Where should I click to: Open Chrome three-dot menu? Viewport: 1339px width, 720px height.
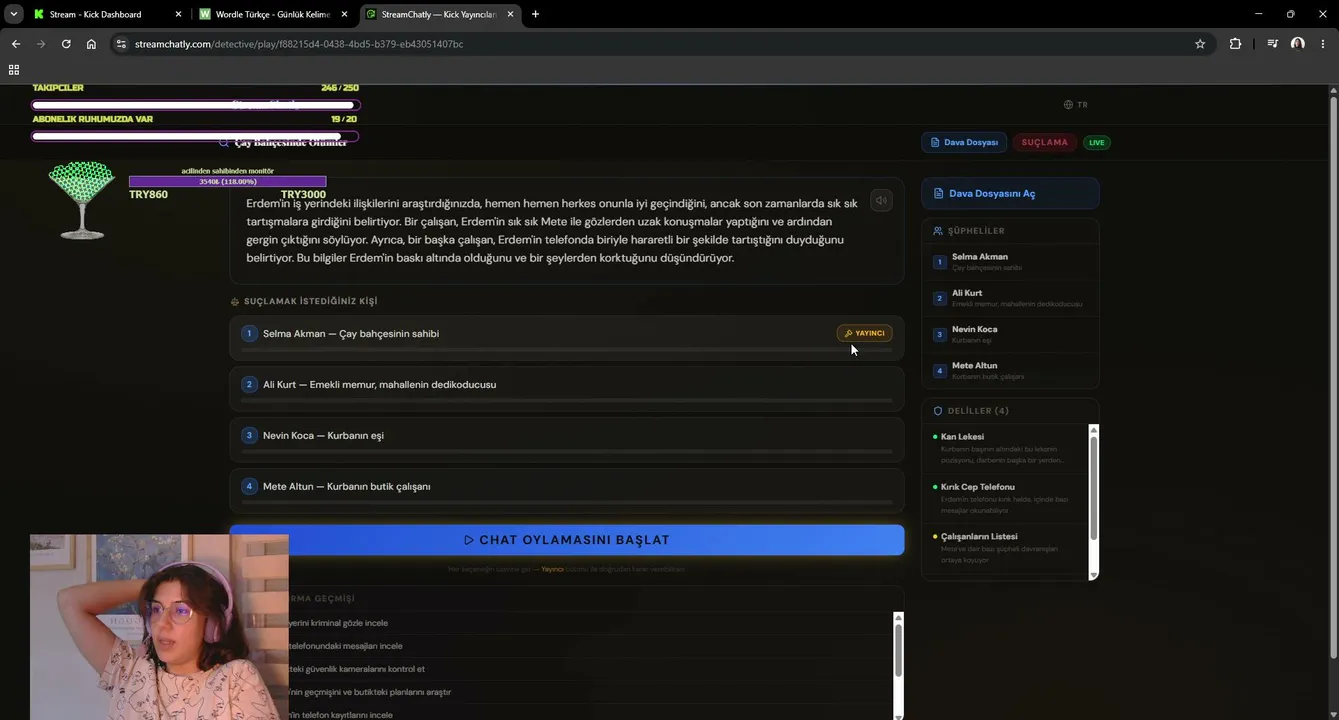(1323, 44)
